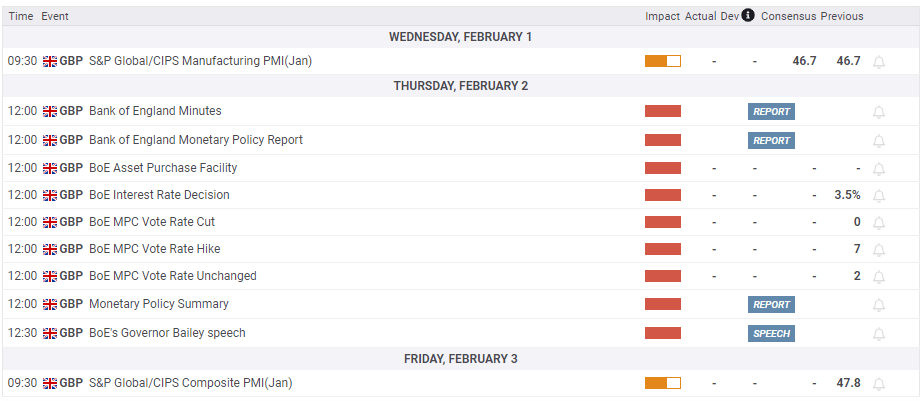Click the Dev info icon in header
This screenshot has height=401, width=920.
pos(748,16)
